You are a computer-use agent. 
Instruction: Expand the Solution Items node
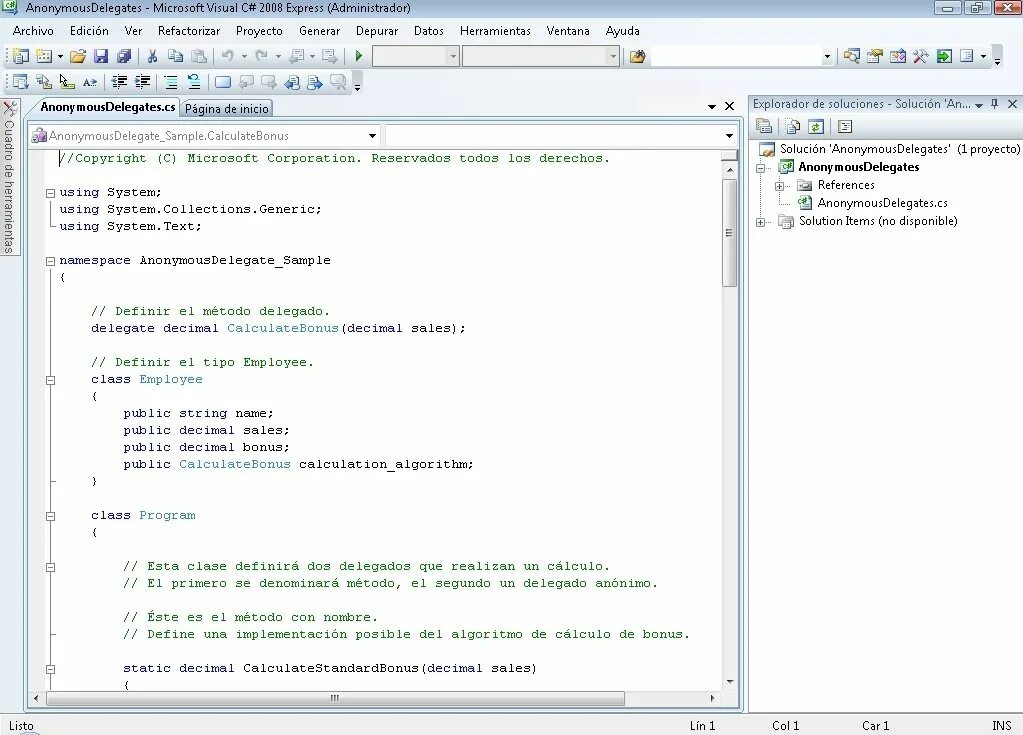(x=761, y=222)
